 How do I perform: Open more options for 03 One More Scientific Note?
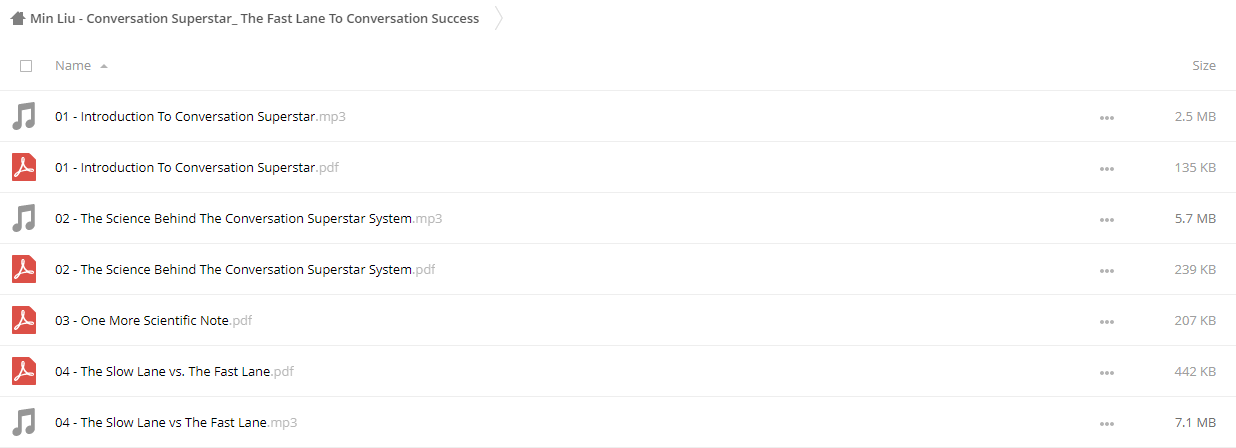point(1106,321)
